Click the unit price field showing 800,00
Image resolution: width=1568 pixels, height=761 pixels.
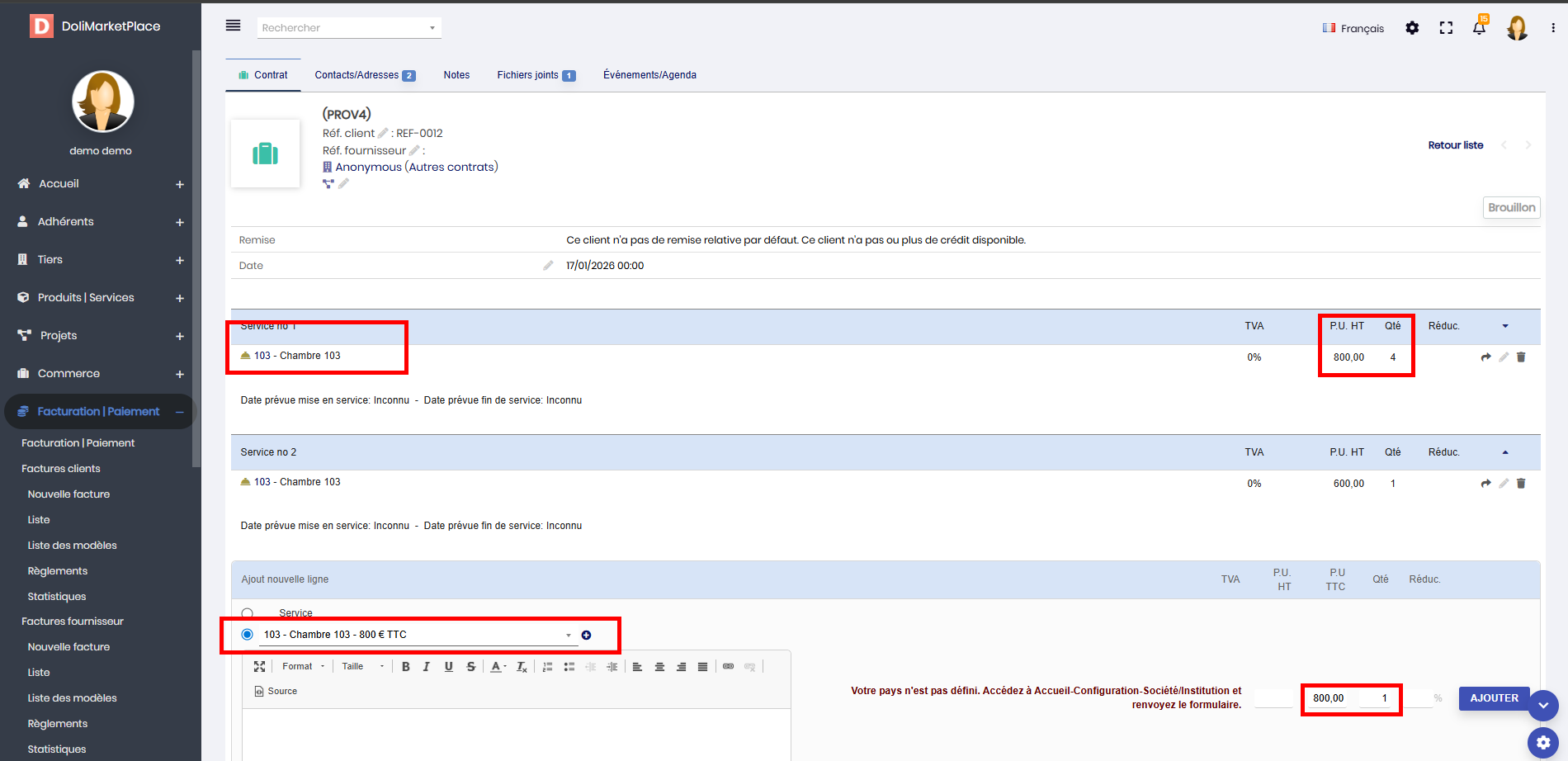1328,698
